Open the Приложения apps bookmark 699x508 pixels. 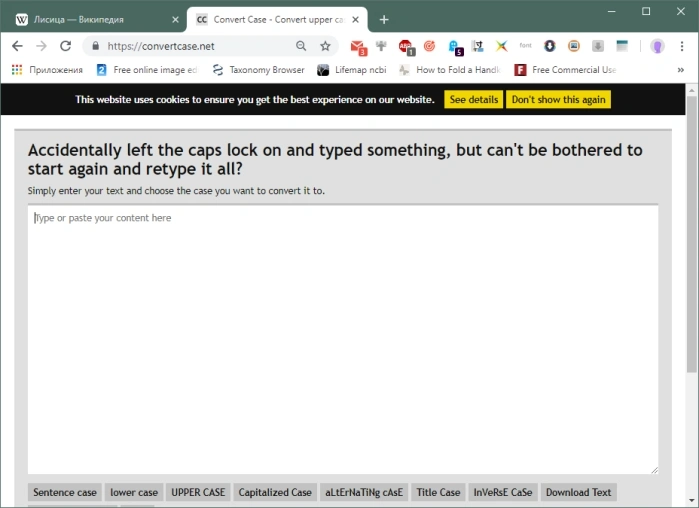(47, 70)
